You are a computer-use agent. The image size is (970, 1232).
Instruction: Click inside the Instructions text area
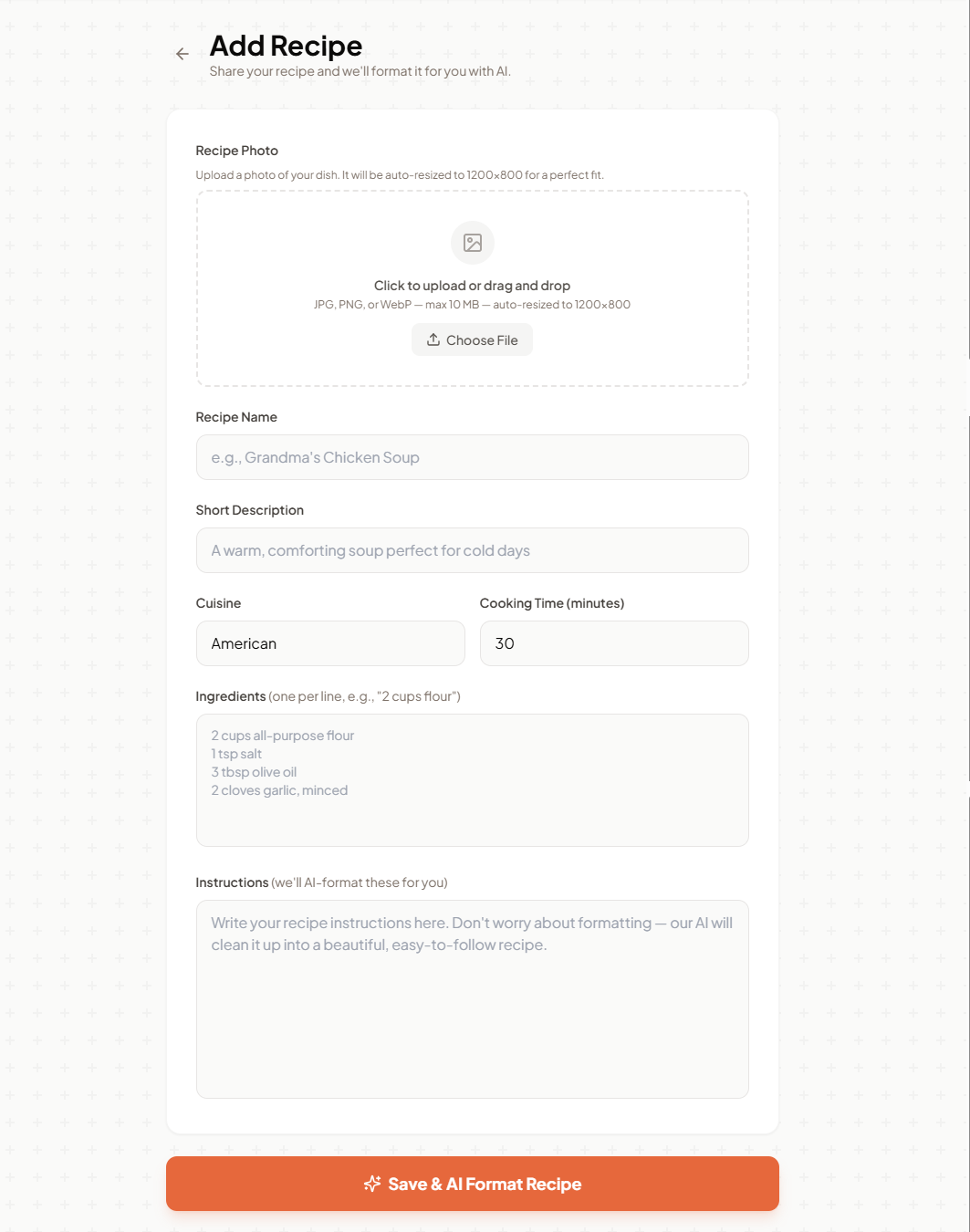point(472,999)
